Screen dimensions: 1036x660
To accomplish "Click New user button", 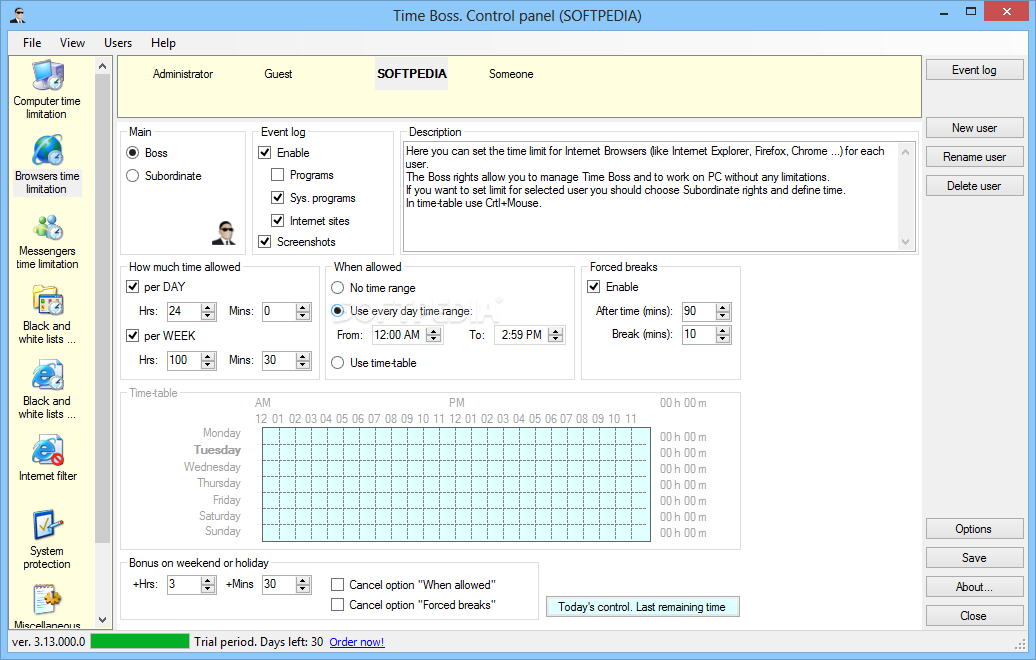I will coord(975,128).
